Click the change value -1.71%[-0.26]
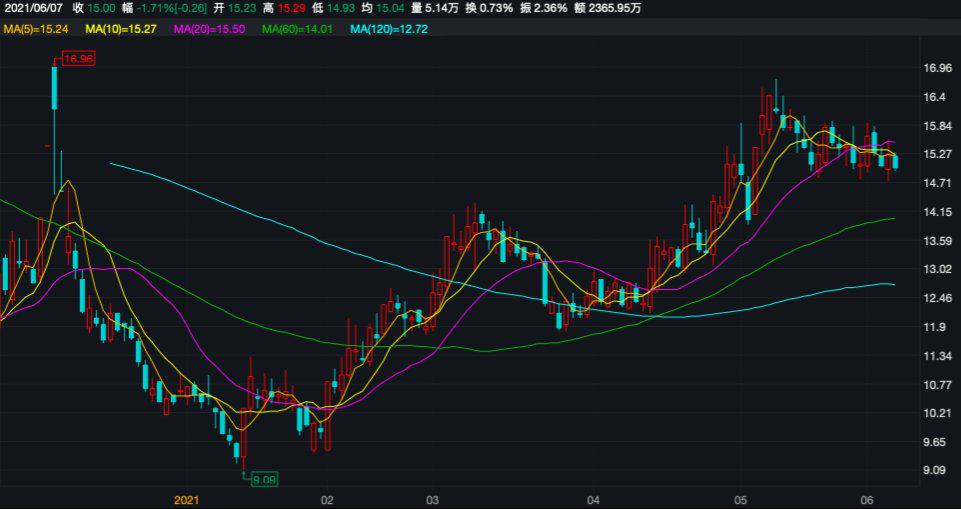The height and width of the screenshot is (509, 961). (x=172, y=8)
